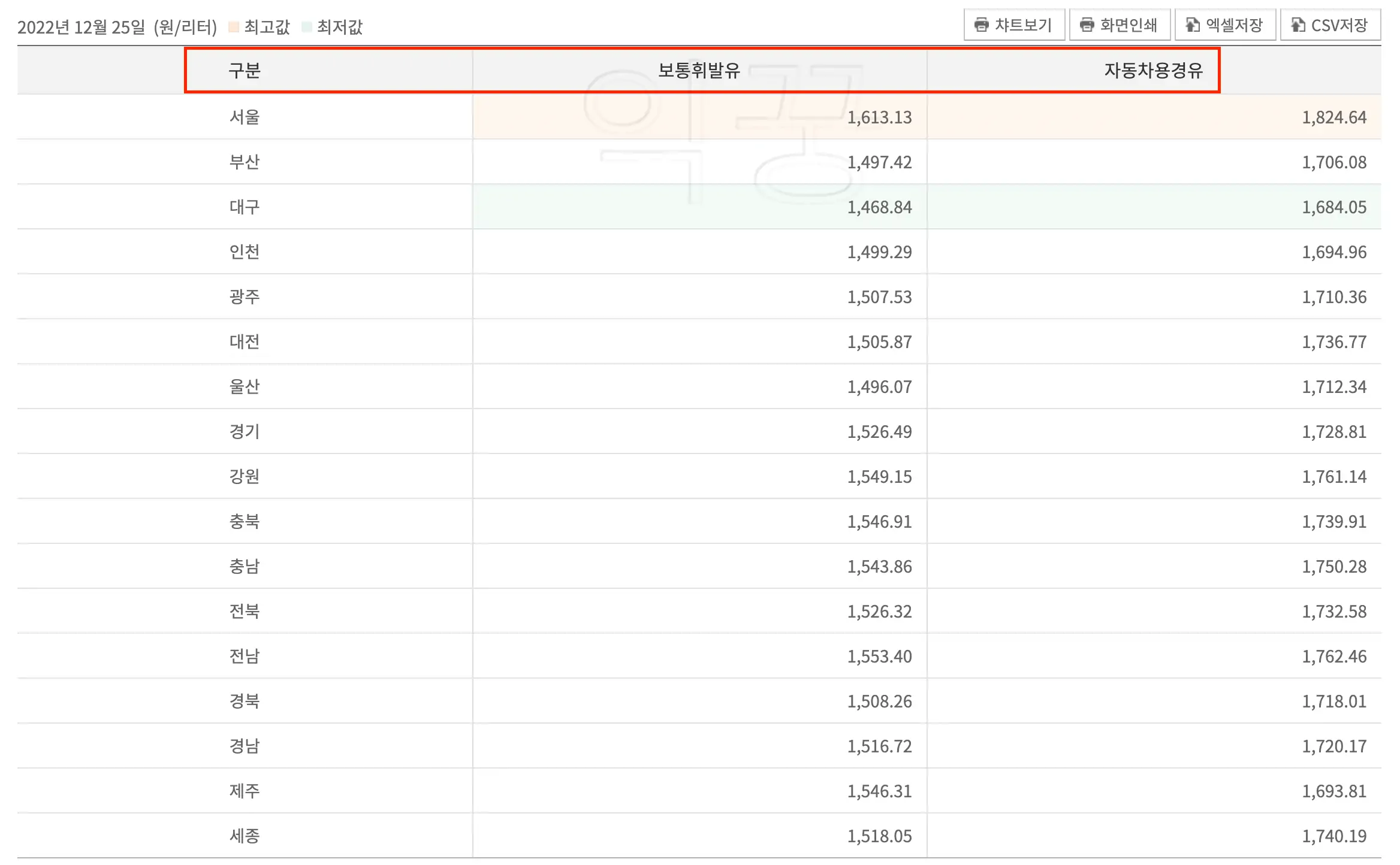This screenshot has width=1400, height=865.
Task: Click the export icon on CSV저장
Action: coord(1298,25)
